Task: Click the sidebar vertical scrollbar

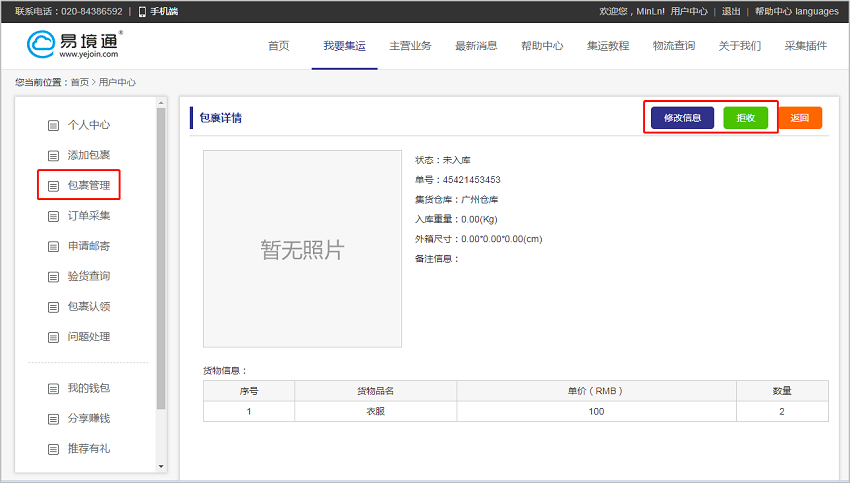Action: [161, 260]
